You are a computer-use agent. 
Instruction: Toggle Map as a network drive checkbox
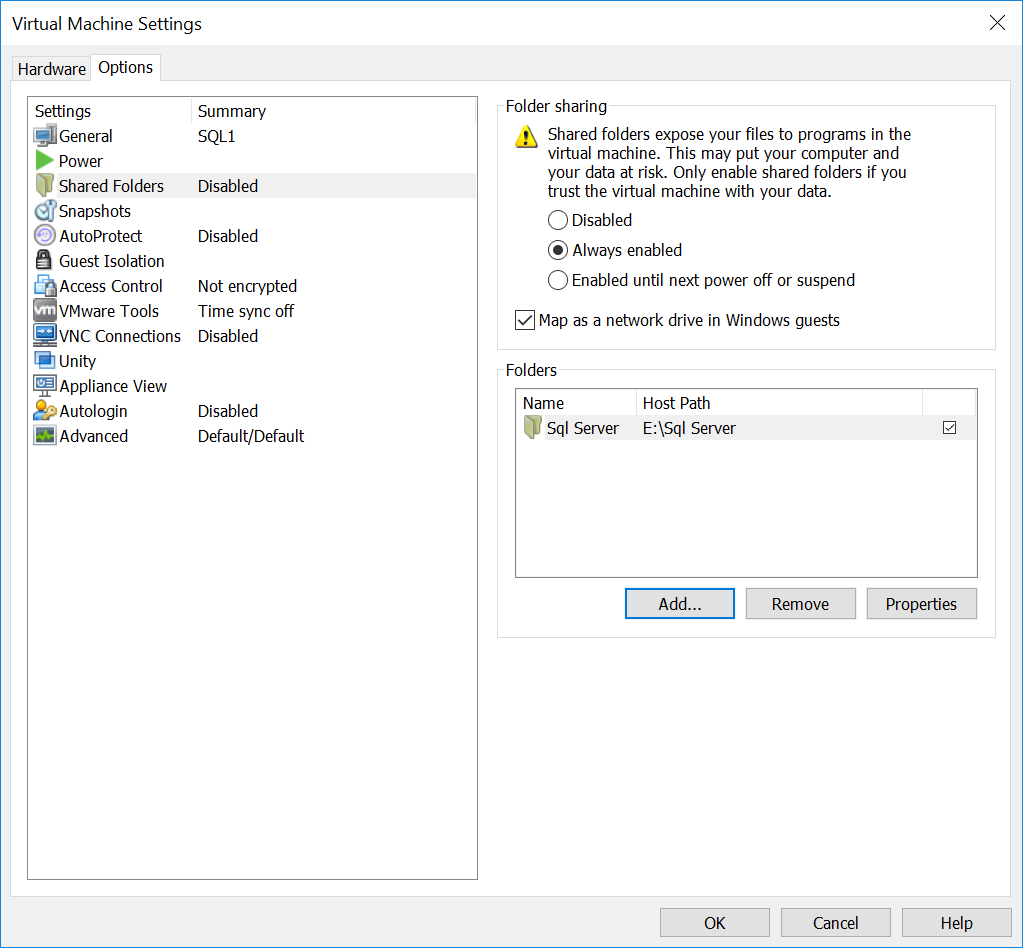525,320
